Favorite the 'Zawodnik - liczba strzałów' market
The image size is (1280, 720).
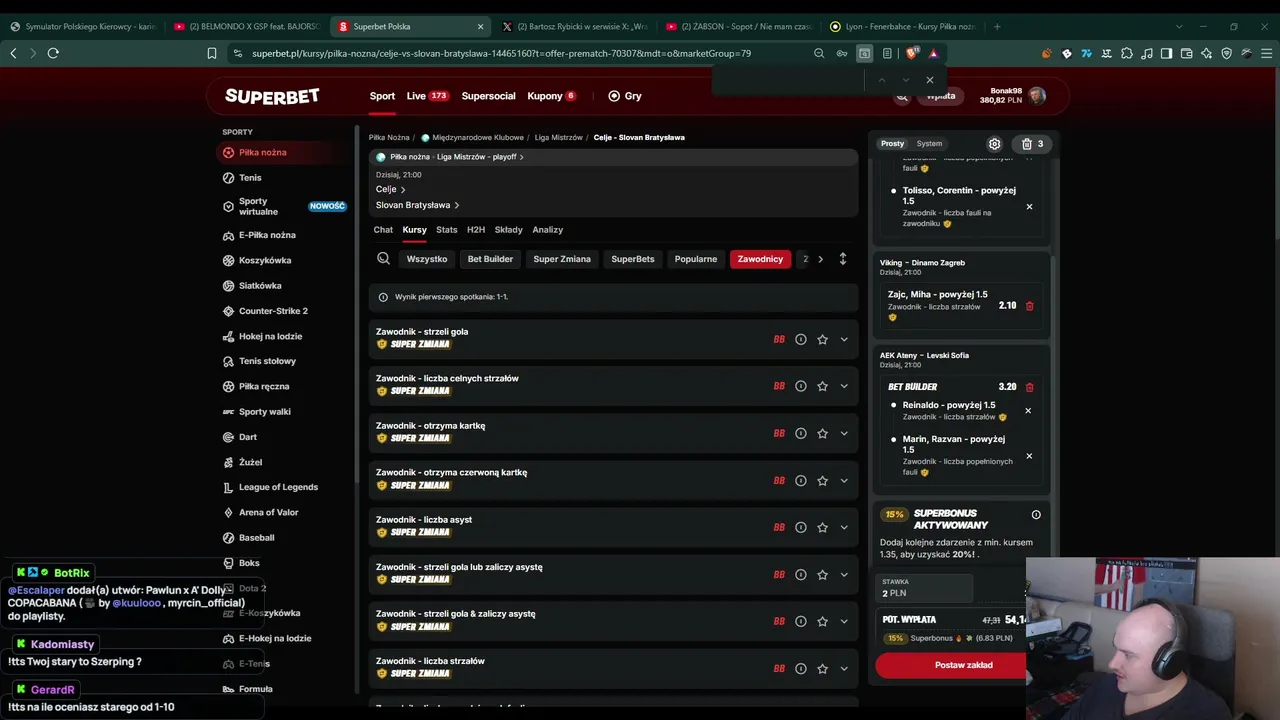point(822,668)
